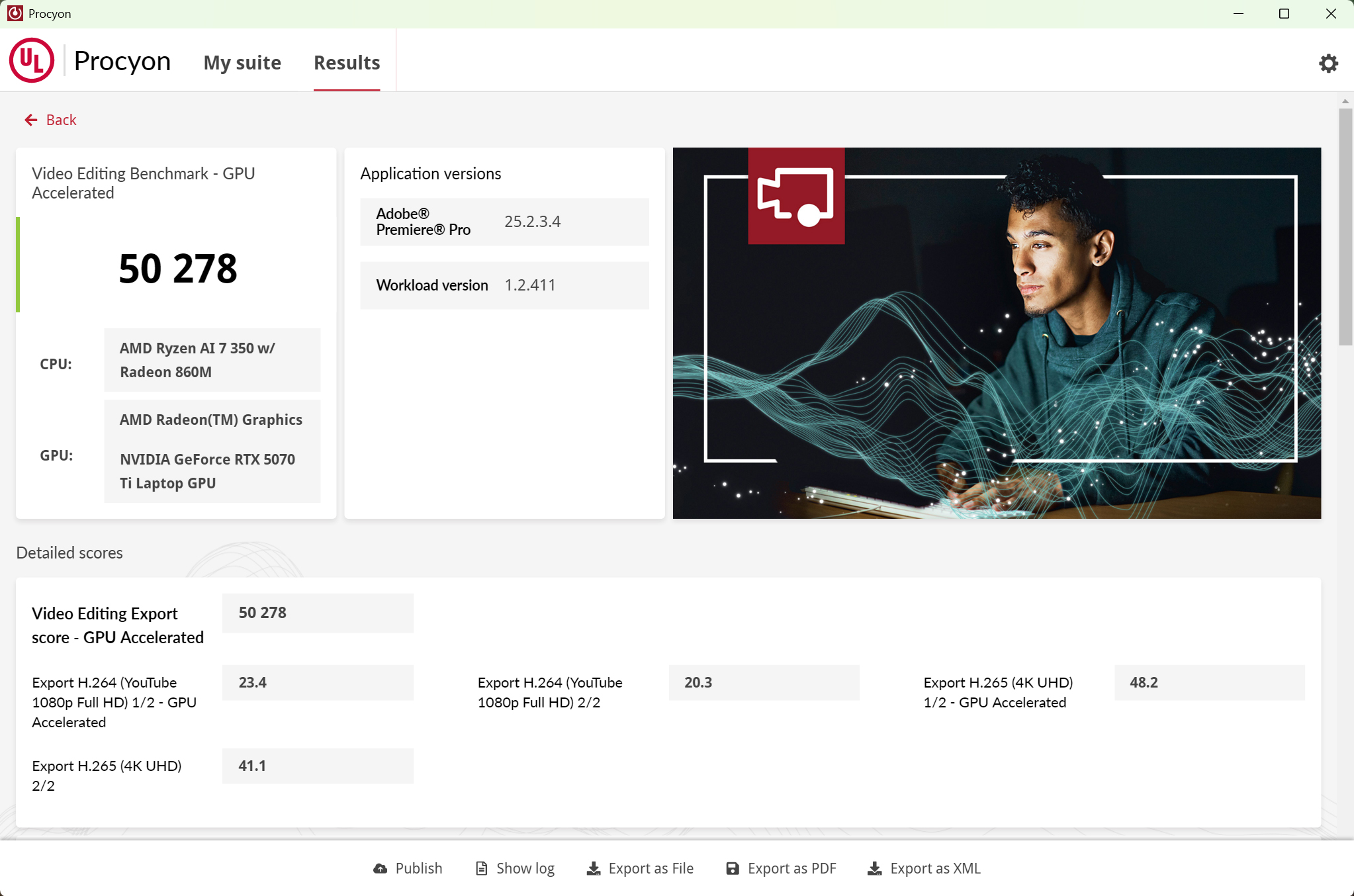This screenshot has height=896, width=1354.
Task: Click the Show log document icon
Action: pyautogui.click(x=482, y=868)
